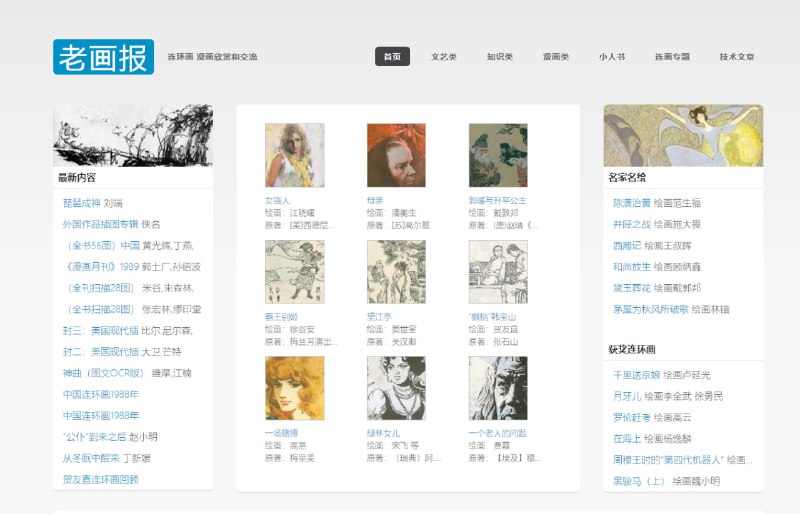Go to the 首页 tab

click(392, 57)
